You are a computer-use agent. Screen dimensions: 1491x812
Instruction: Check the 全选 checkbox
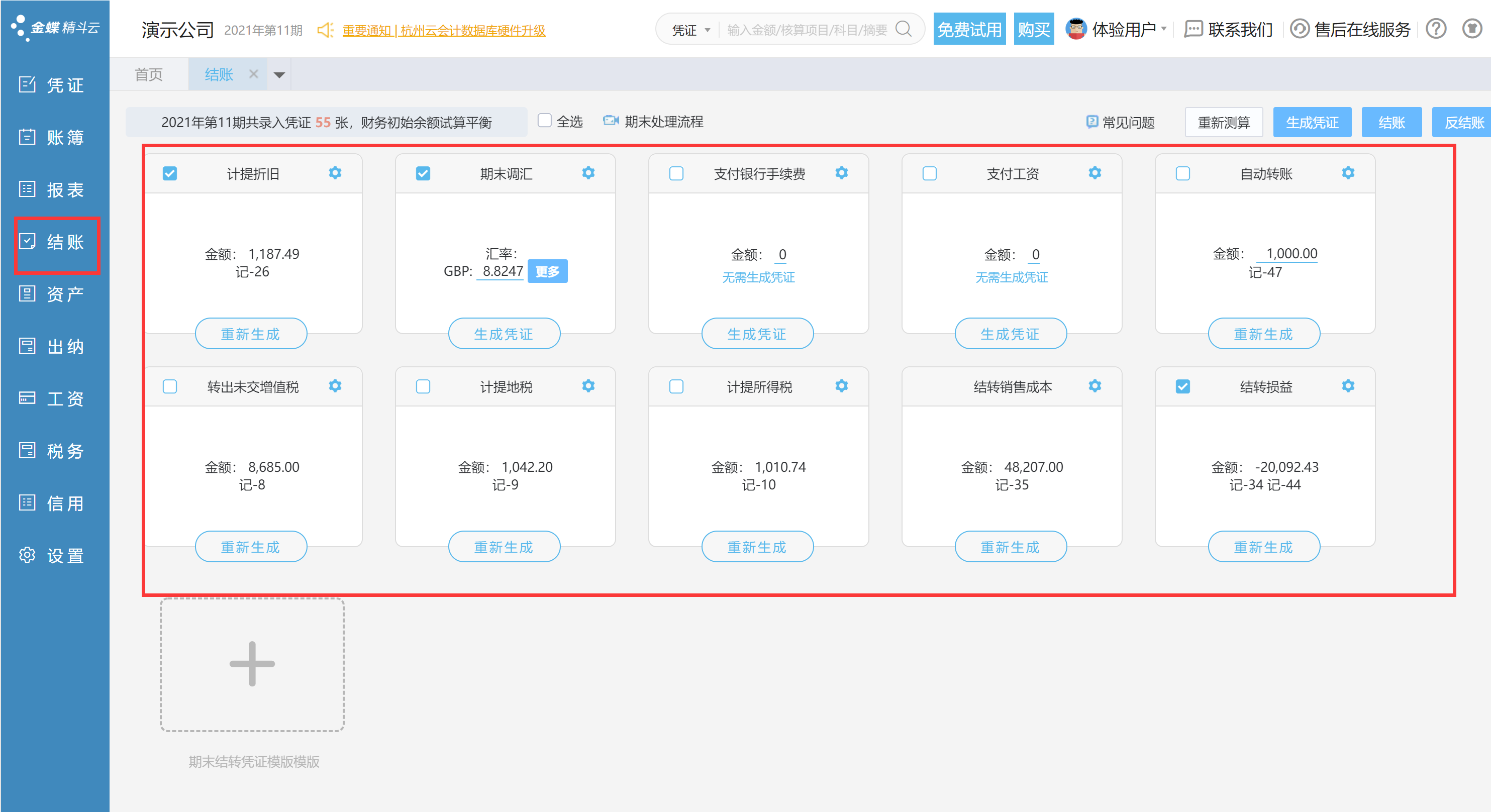click(544, 121)
